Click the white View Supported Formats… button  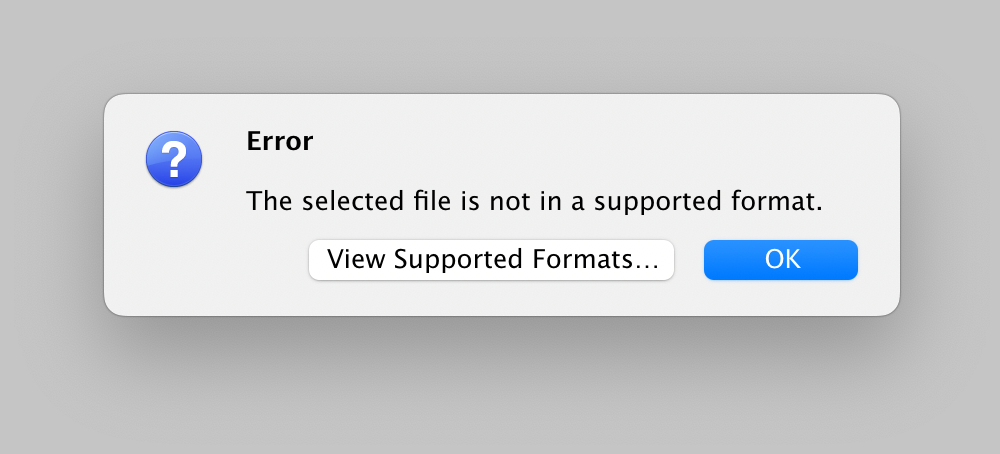pos(491,260)
